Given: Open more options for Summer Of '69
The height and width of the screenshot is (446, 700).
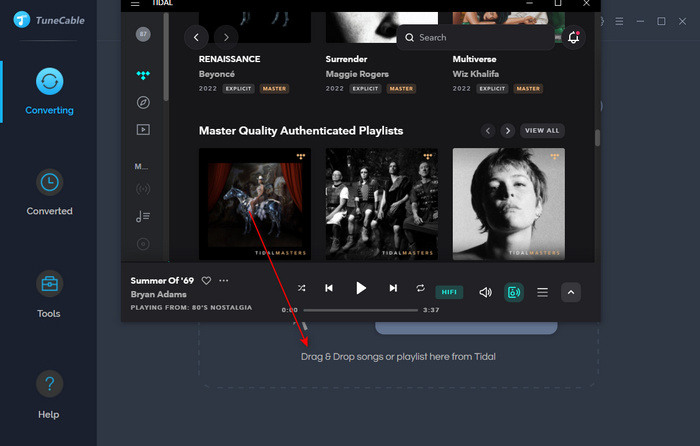Looking at the screenshot, I should point(224,281).
